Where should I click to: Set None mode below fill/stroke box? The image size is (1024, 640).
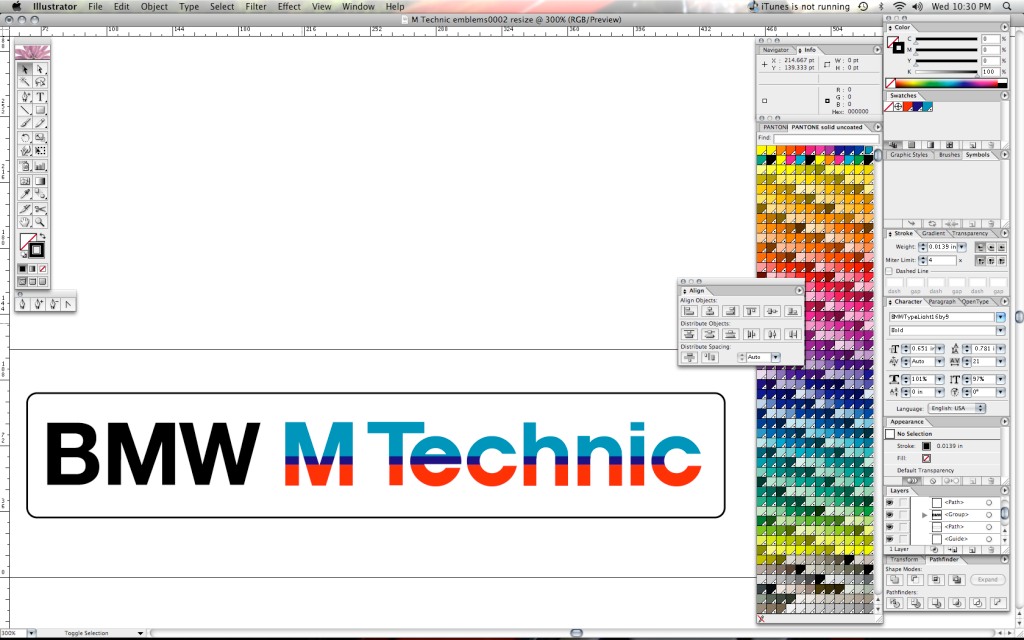pos(42,269)
